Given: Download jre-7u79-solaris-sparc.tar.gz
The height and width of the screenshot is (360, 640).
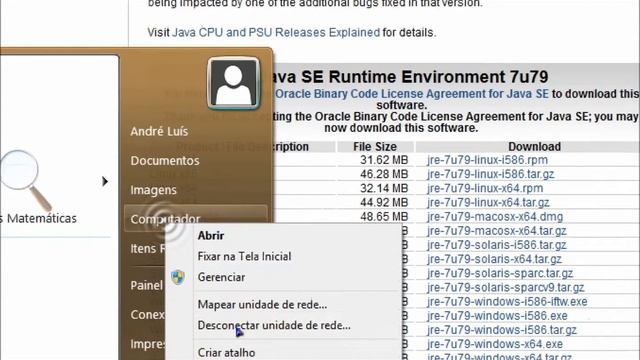Looking at the screenshot, I should pos(500,273).
